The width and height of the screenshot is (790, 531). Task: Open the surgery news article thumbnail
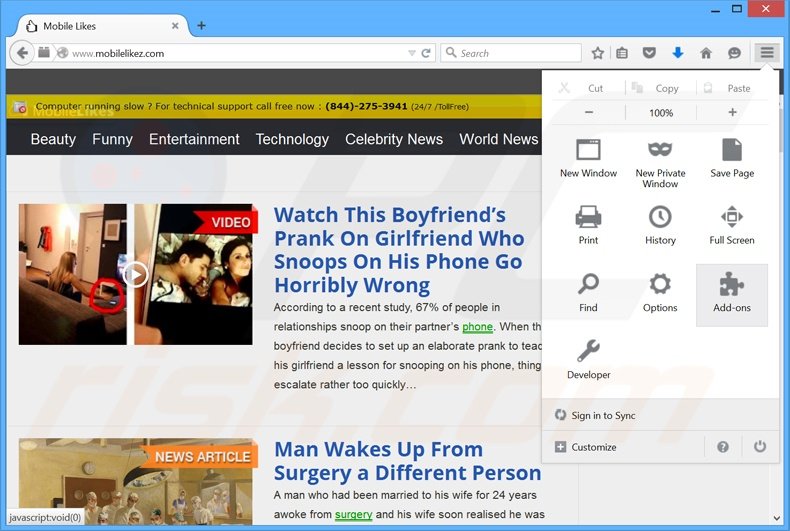click(x=136, y=481)
